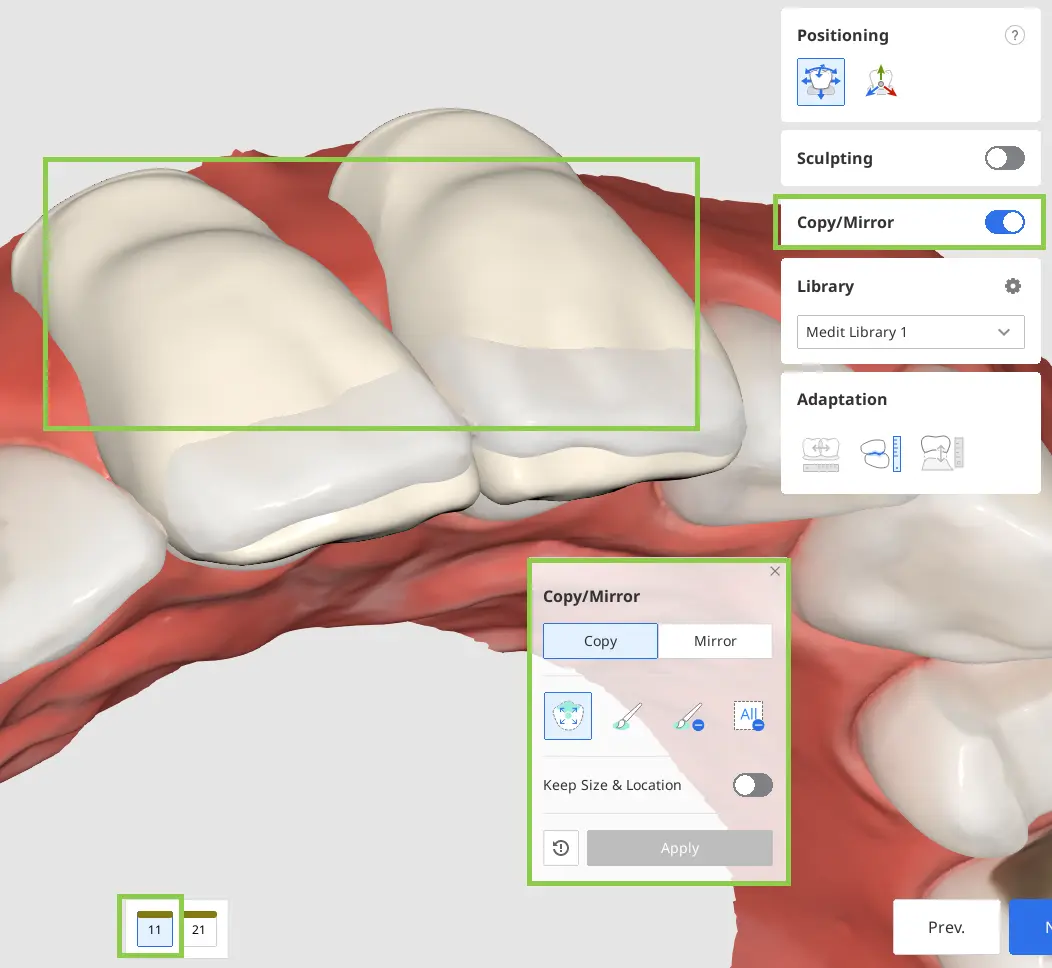Viewport: 1052px width, 968px height.
Task: Click adaptation to adjacent teeth icon
Action: coord(821,453)
